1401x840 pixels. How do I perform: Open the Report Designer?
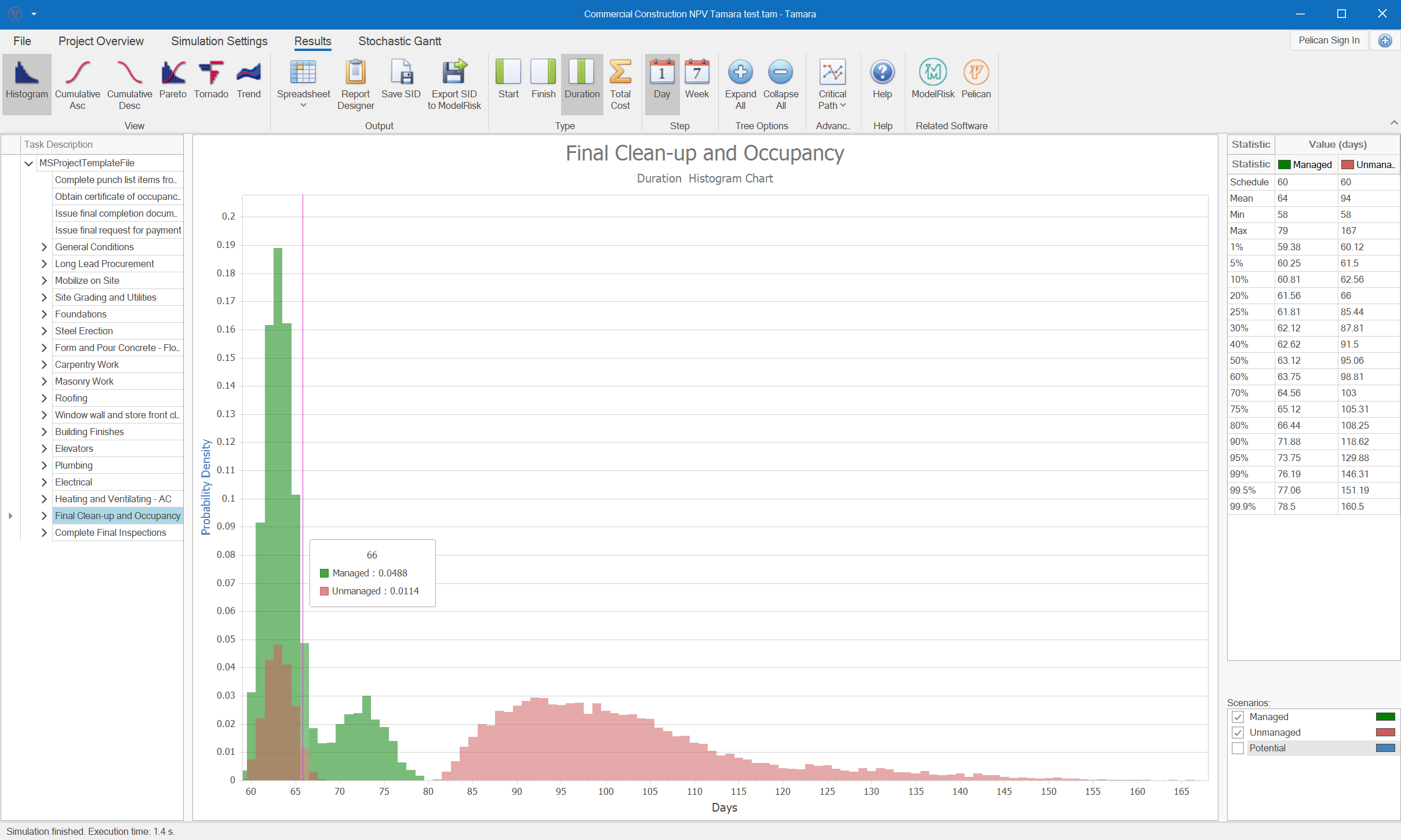click(355, 84)
